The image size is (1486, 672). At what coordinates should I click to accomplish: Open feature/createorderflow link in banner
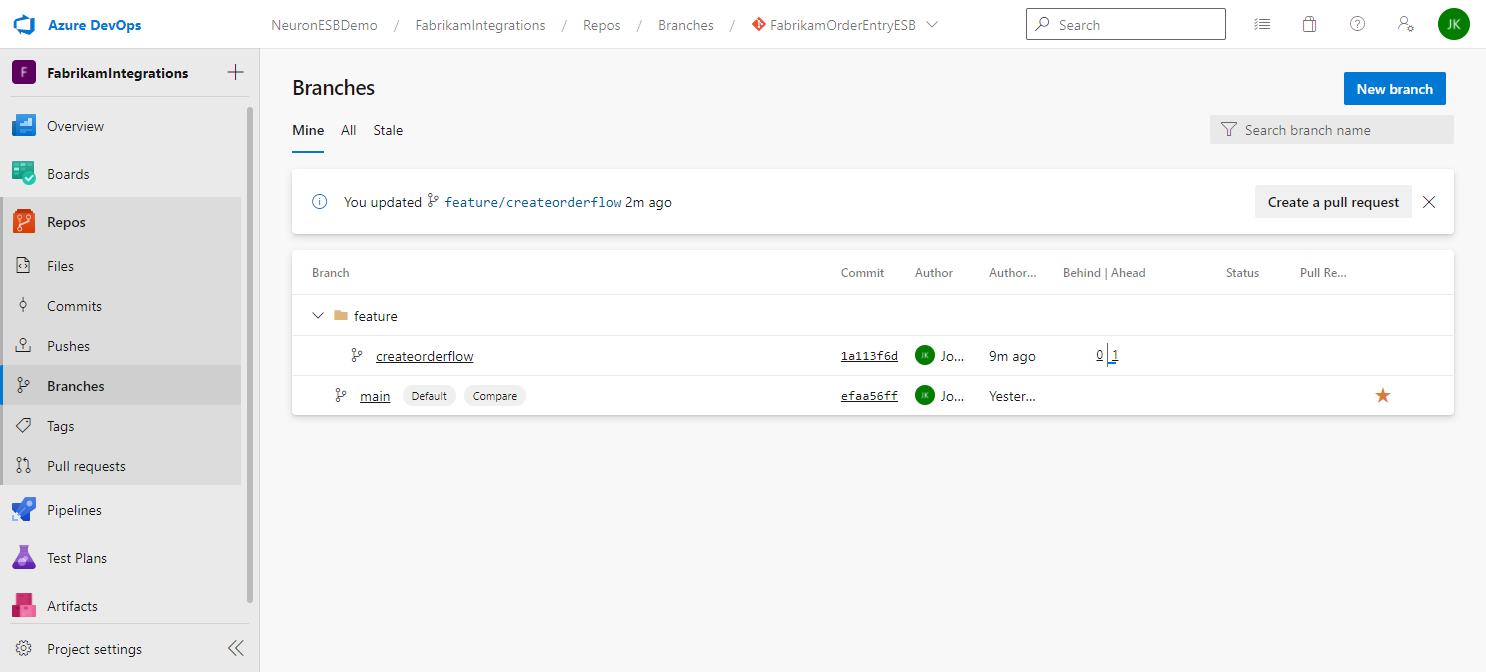pyautogui.click(x=533, y=202)
